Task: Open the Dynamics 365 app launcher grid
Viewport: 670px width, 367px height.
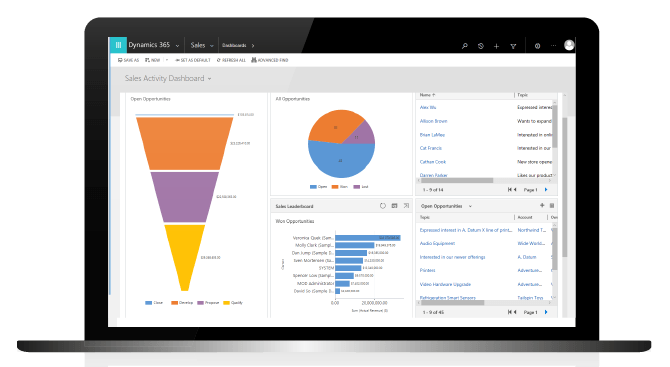Action: click(x=118, y=45)
